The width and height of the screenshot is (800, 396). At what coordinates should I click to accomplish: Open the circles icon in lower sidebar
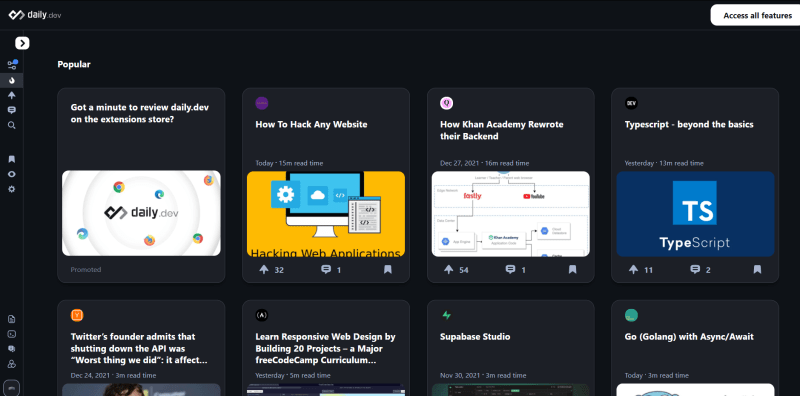point(12,364)
